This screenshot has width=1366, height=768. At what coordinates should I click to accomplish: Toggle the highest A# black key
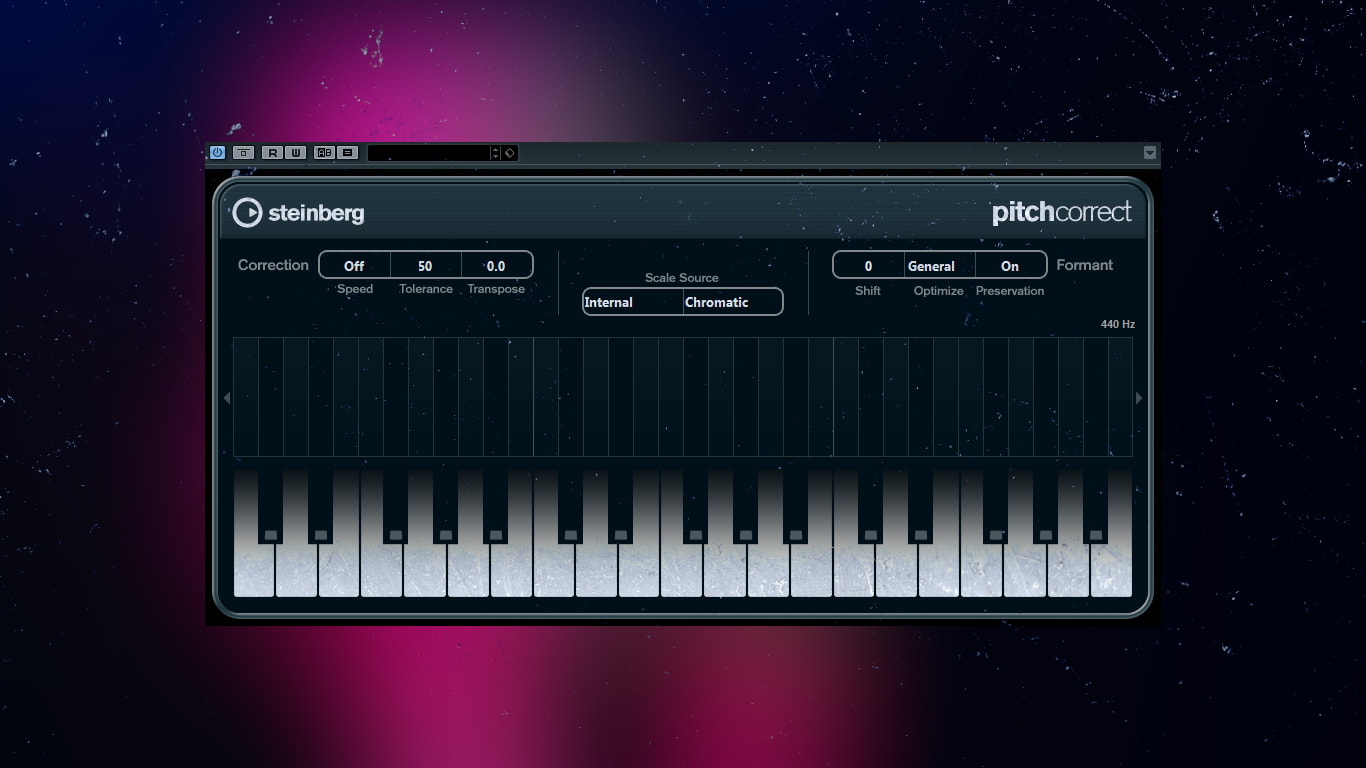(x=1096, y=506)
